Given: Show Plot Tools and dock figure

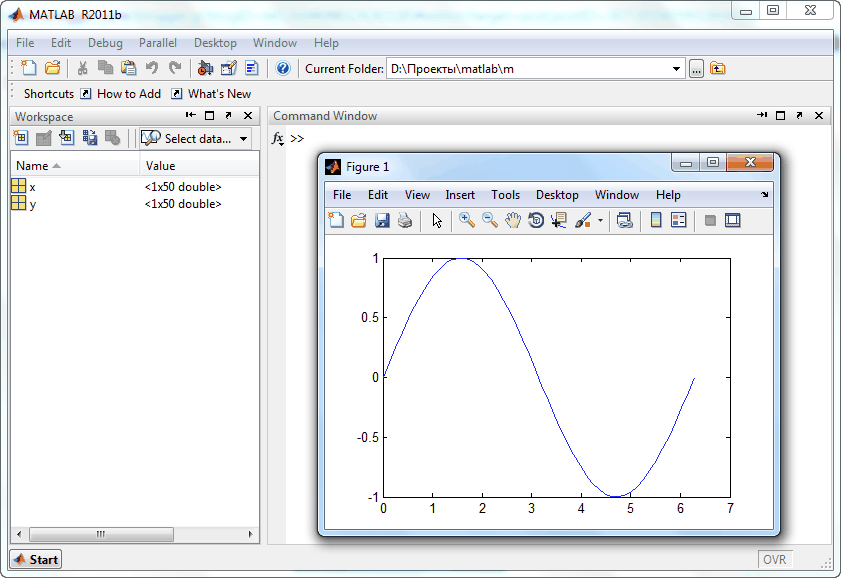Looking at the screenshot, I should (732, 220).
